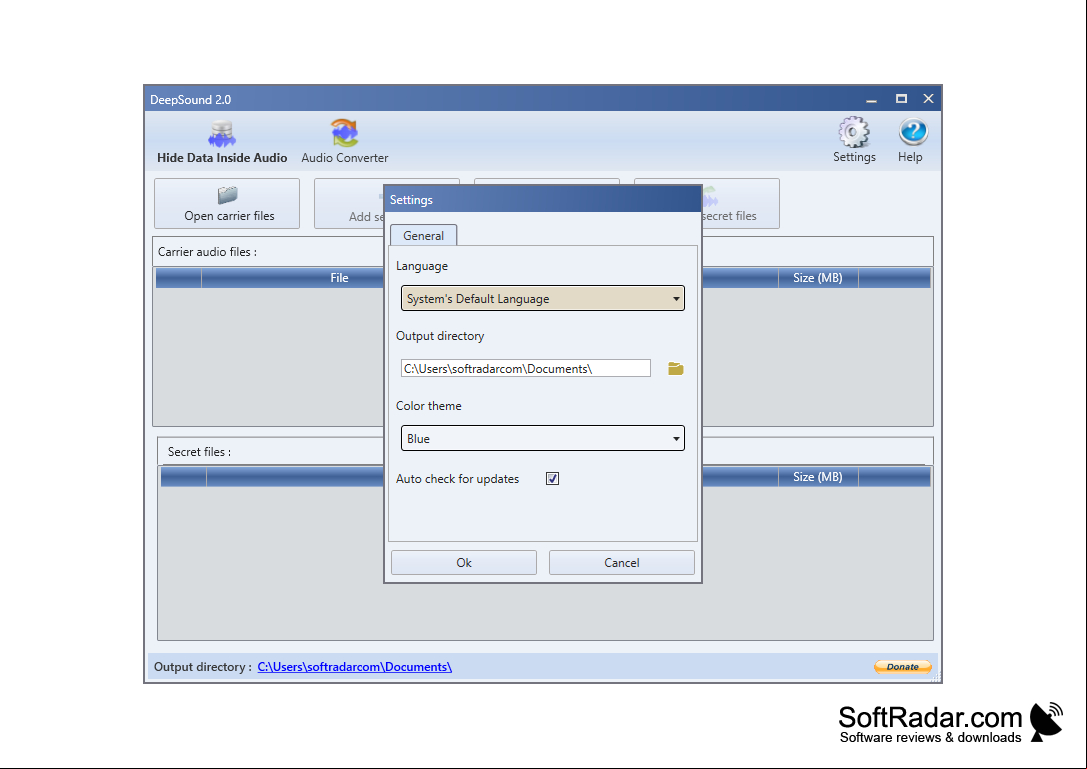Screen dimensions: 1087x769
Task: Browse for output directory folder icon
Action: (675, 369)
